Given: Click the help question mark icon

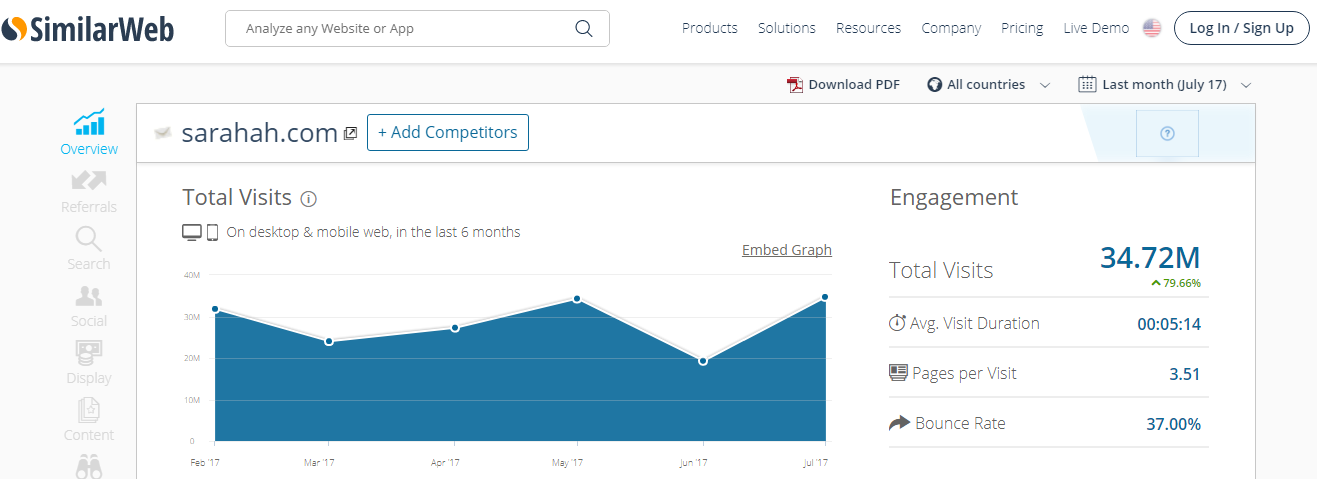Looking at the screenshot, I should [x=1167, y=134].
